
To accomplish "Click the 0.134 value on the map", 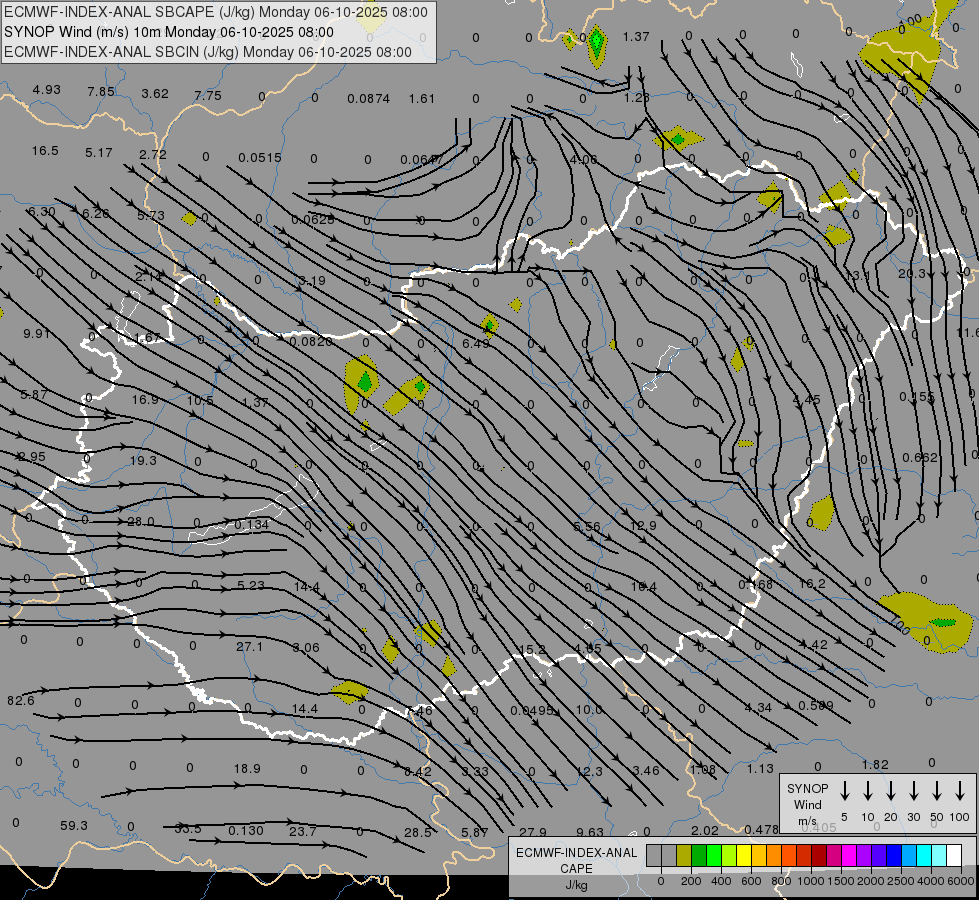I will click(x=252, y=524).
